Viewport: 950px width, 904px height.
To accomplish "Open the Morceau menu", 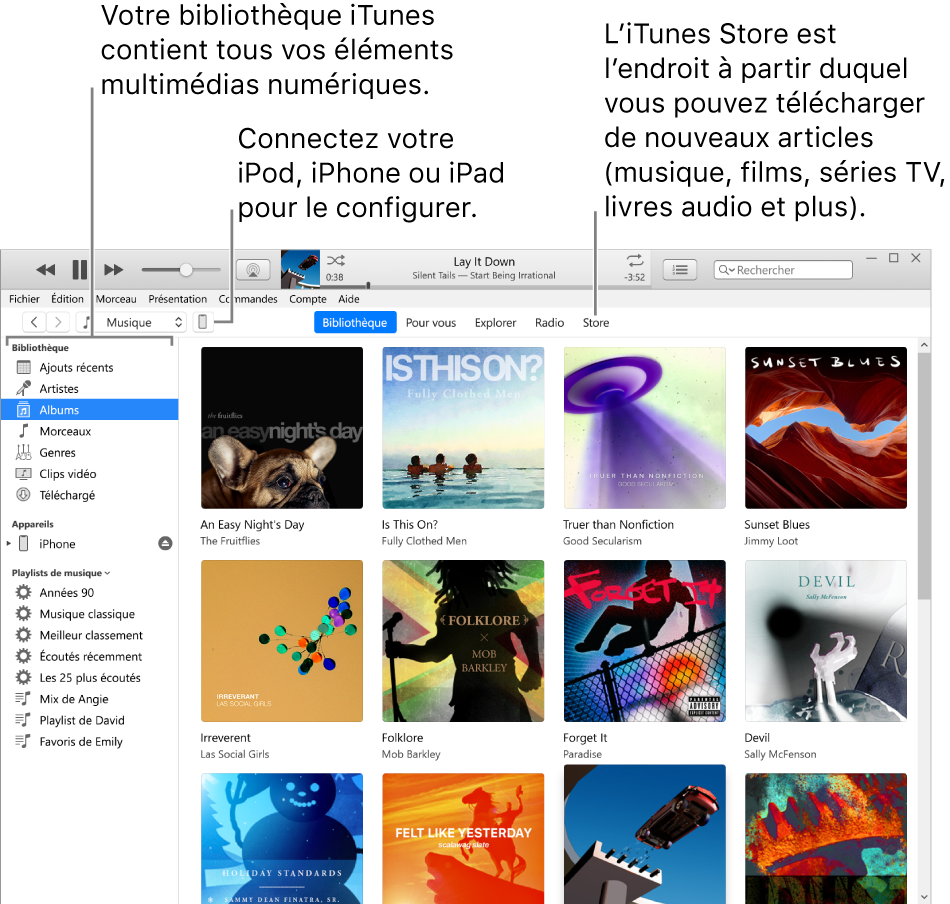I will click(116, 299).
